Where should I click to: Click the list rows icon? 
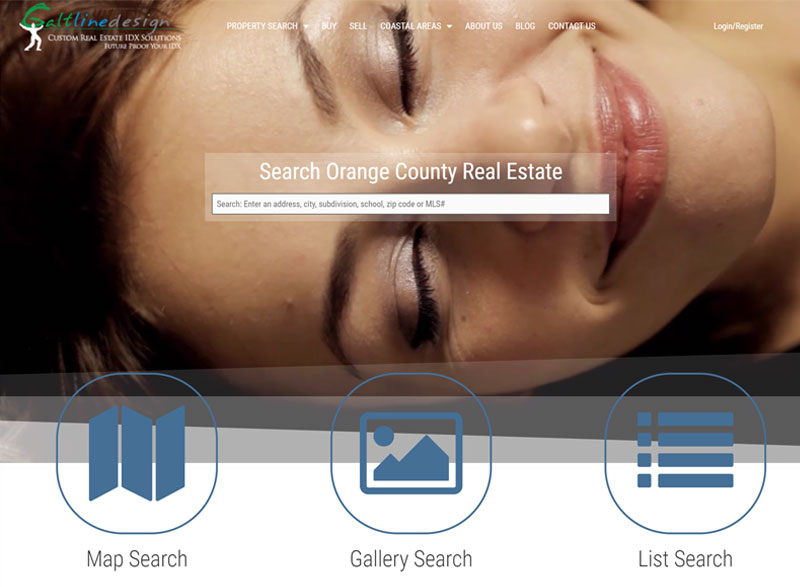point(685,450)
